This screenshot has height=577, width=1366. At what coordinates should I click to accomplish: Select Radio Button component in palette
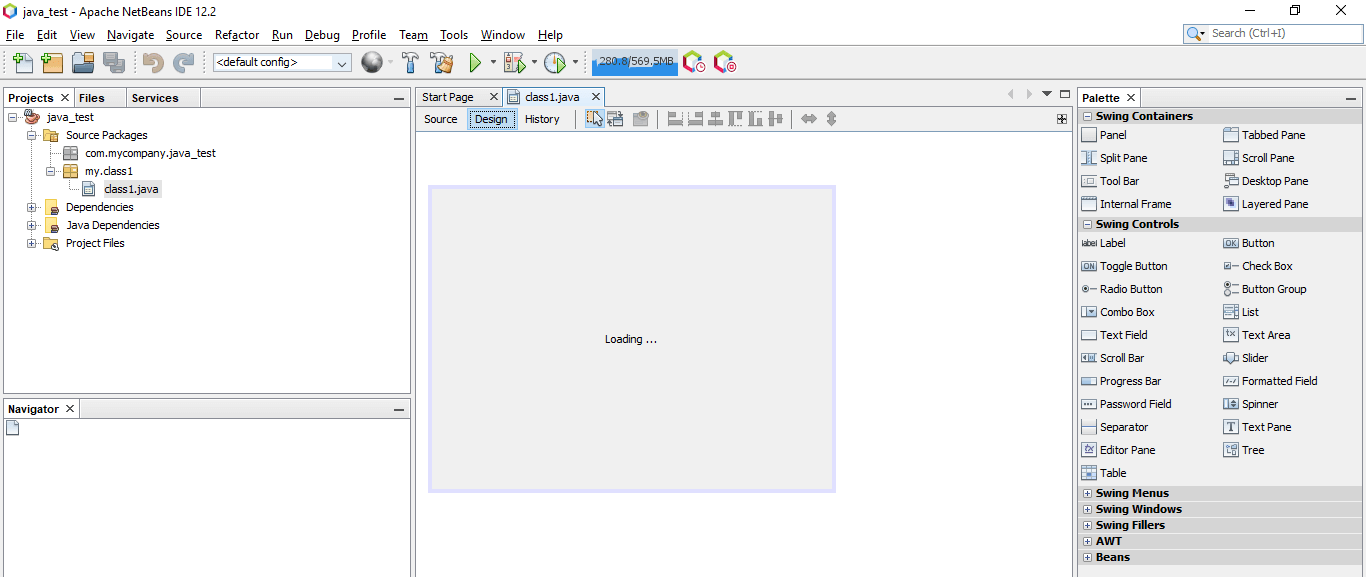click(1122, 289)
